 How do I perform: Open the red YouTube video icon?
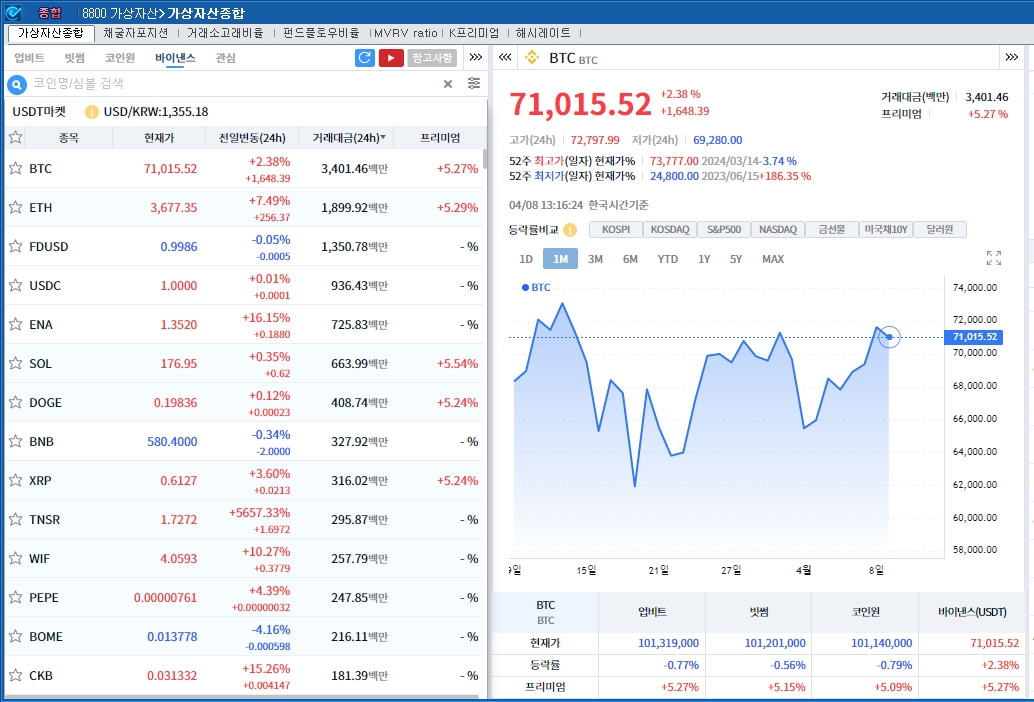(391, 58)
